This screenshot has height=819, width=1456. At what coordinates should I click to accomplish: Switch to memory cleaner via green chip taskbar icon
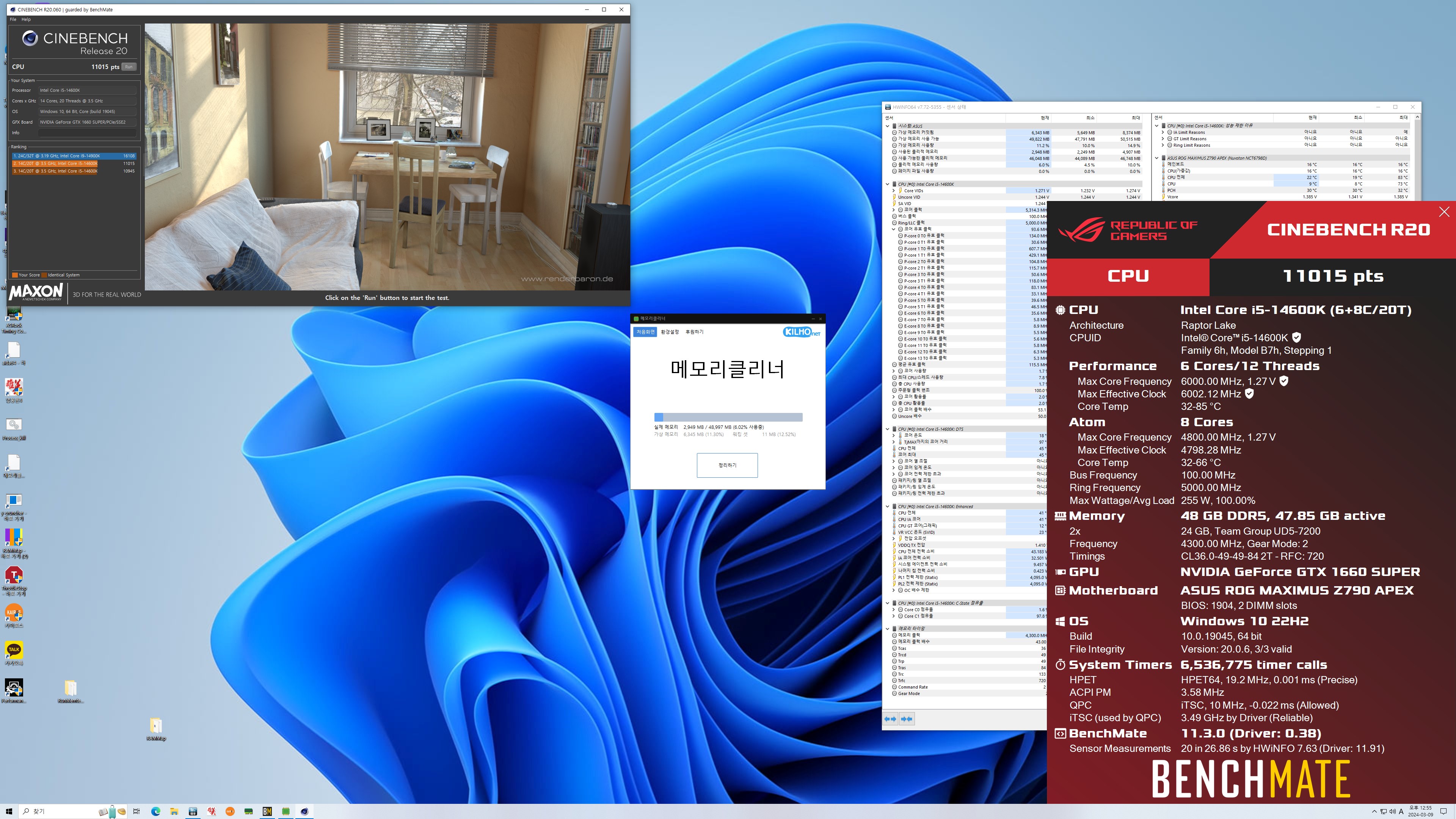[286, 811]
